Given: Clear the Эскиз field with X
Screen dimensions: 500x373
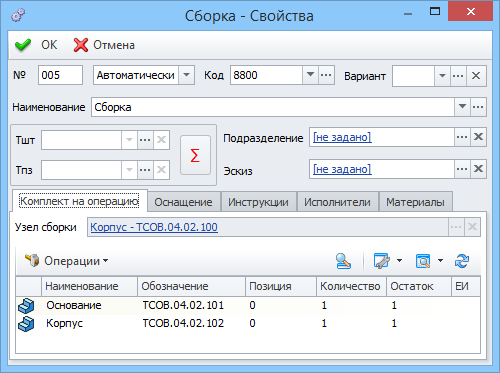Looking at the screenshot, I should tap(478, 169).
